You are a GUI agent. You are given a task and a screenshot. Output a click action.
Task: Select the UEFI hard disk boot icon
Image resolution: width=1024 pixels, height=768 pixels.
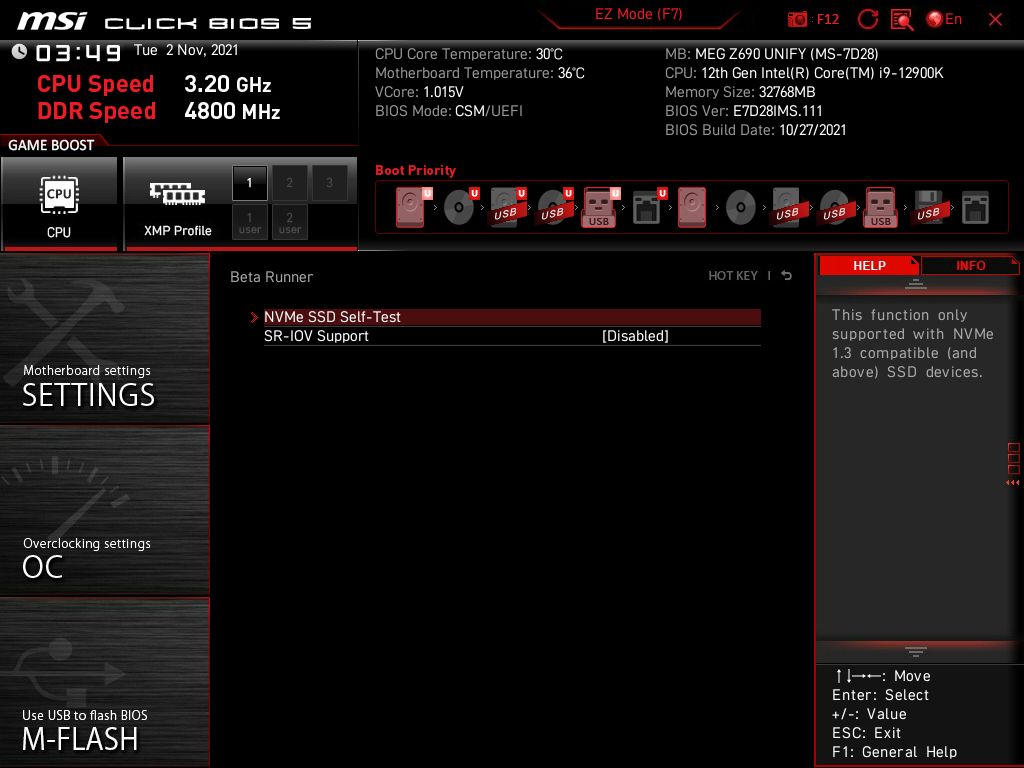pos(413,207)
